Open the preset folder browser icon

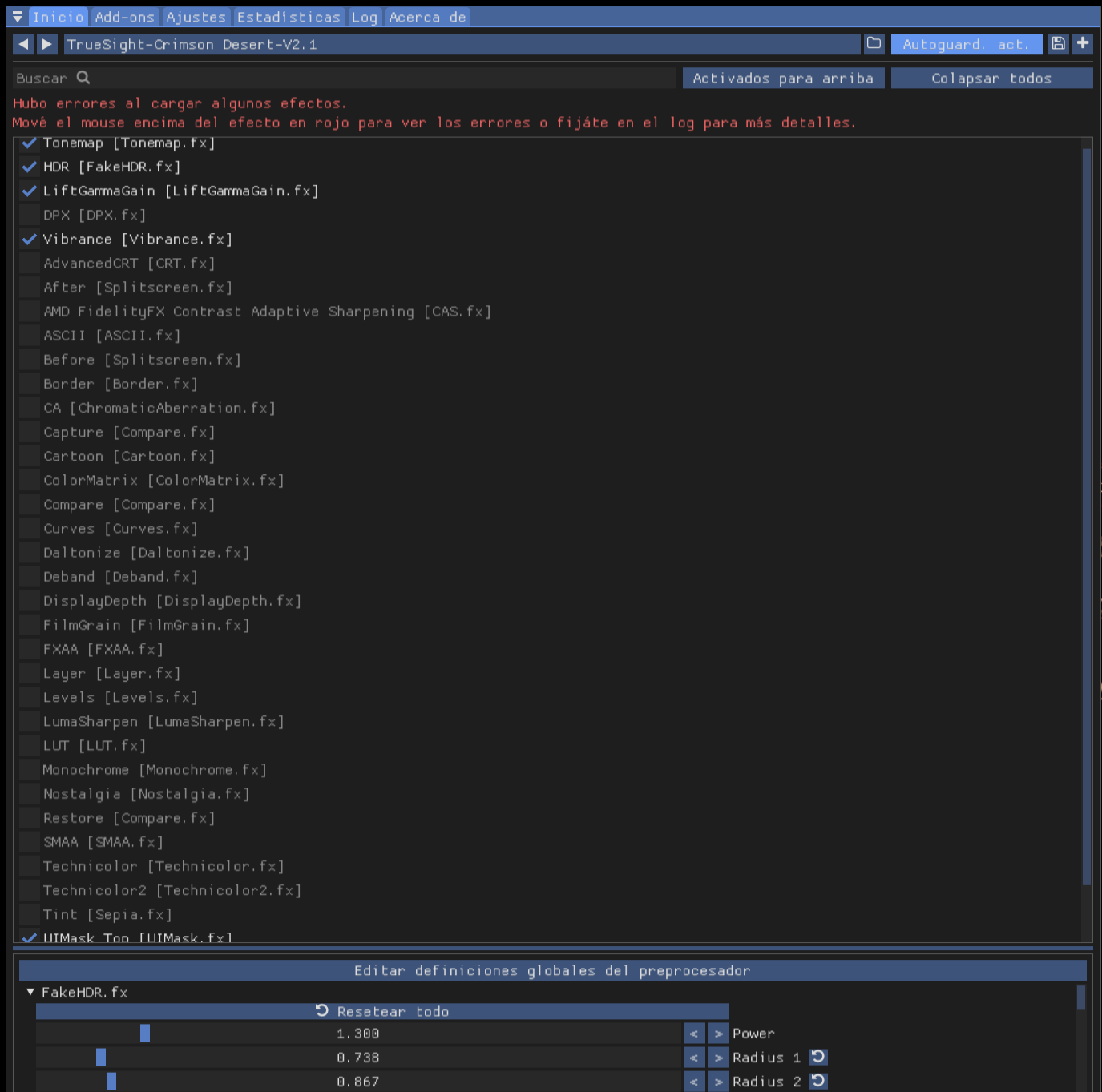(874, 44)
